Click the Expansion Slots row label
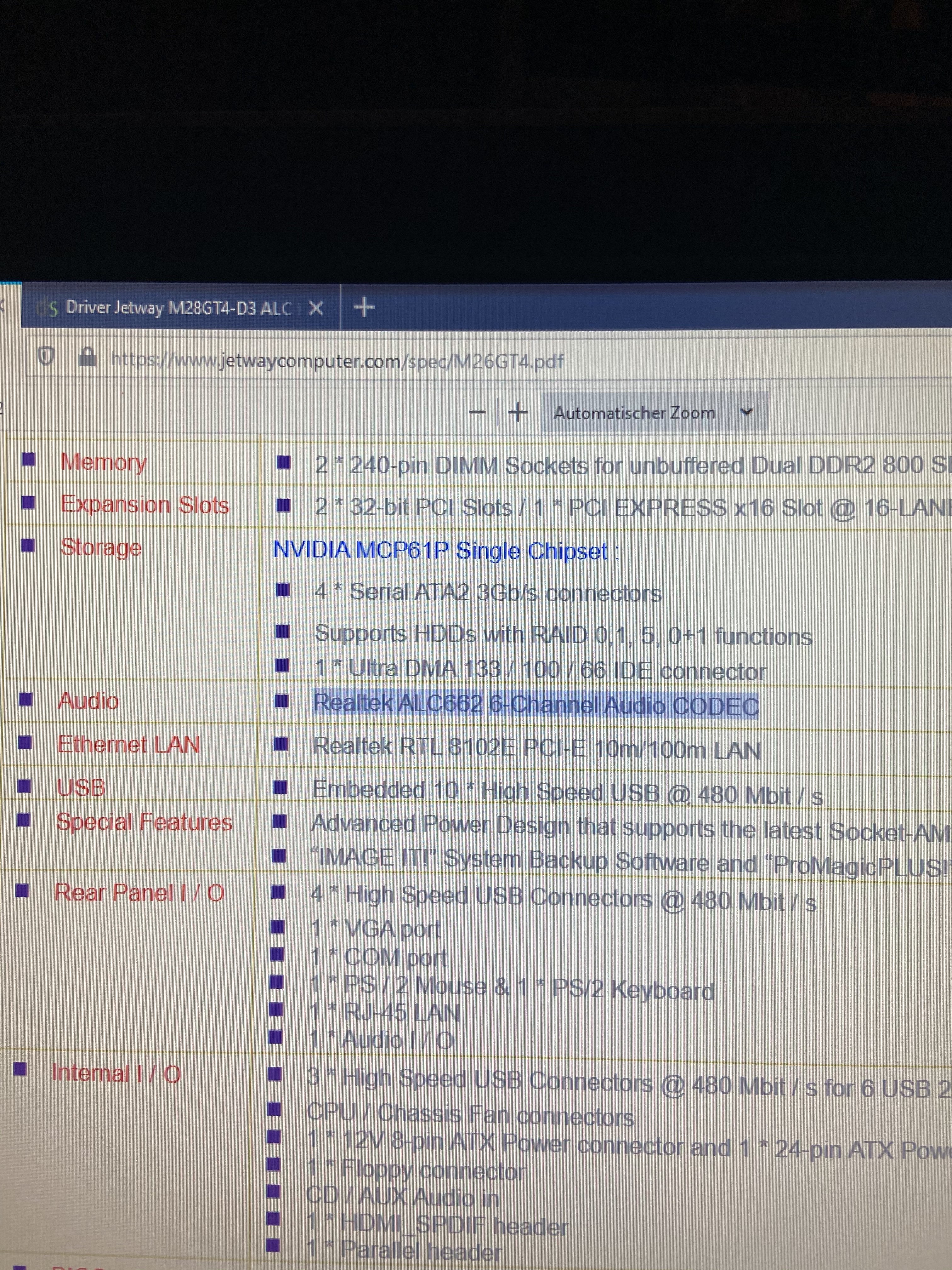The image size is (952, 1270). 144,505
